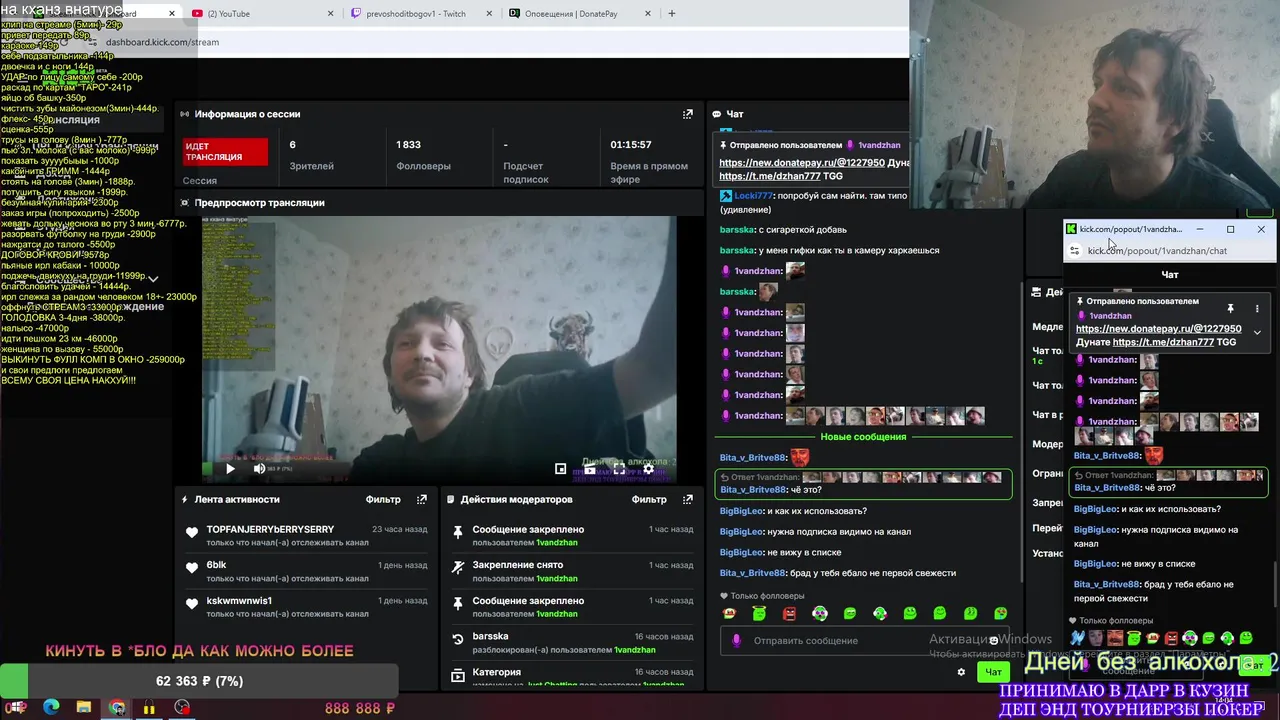Switch to Оповещения DonatePay tab
The image size is (1280, 720).
coord(580,13)
